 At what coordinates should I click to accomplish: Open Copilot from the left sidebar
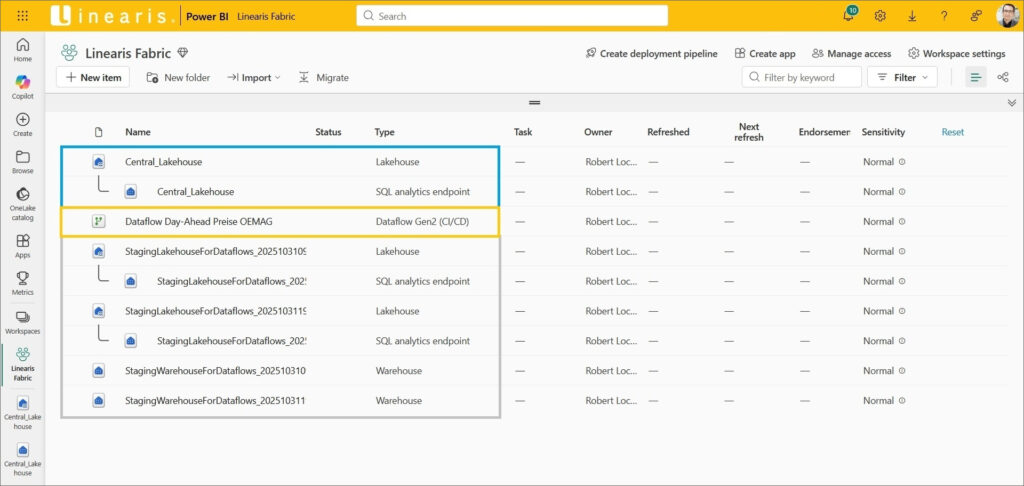point(23,86)
